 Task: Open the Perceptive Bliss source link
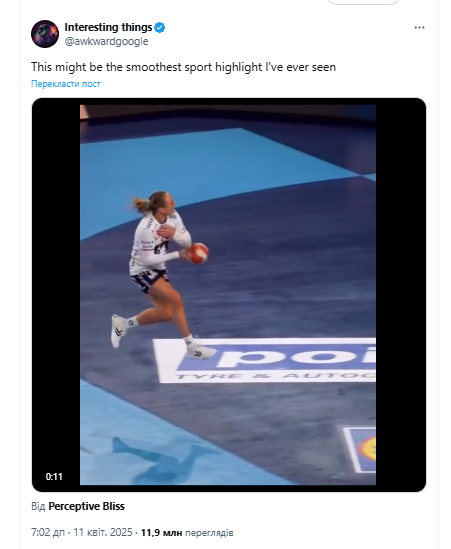coord(86,506)
